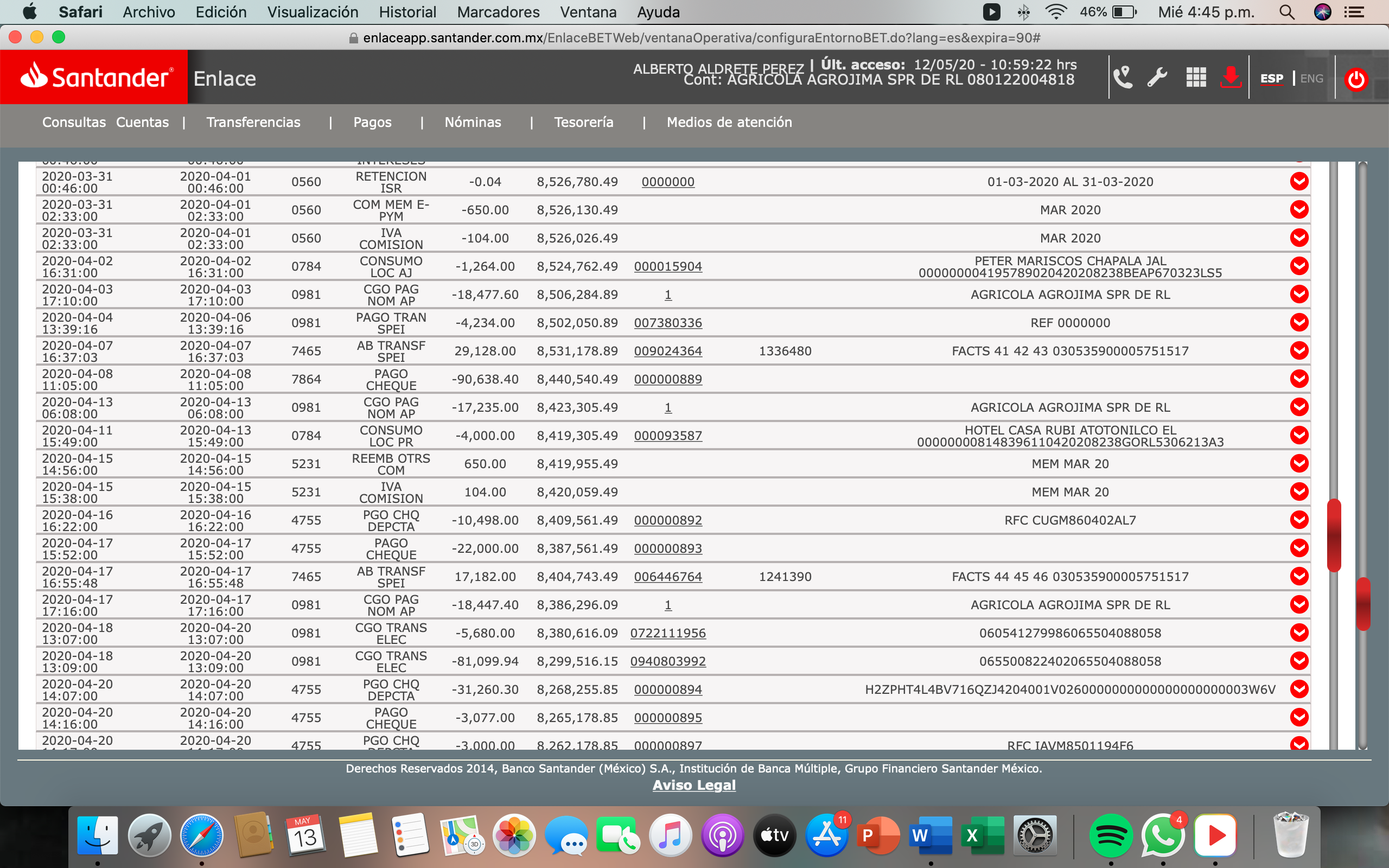Click reference link 009024364
1389x868 pixels.
click(667, 351)
